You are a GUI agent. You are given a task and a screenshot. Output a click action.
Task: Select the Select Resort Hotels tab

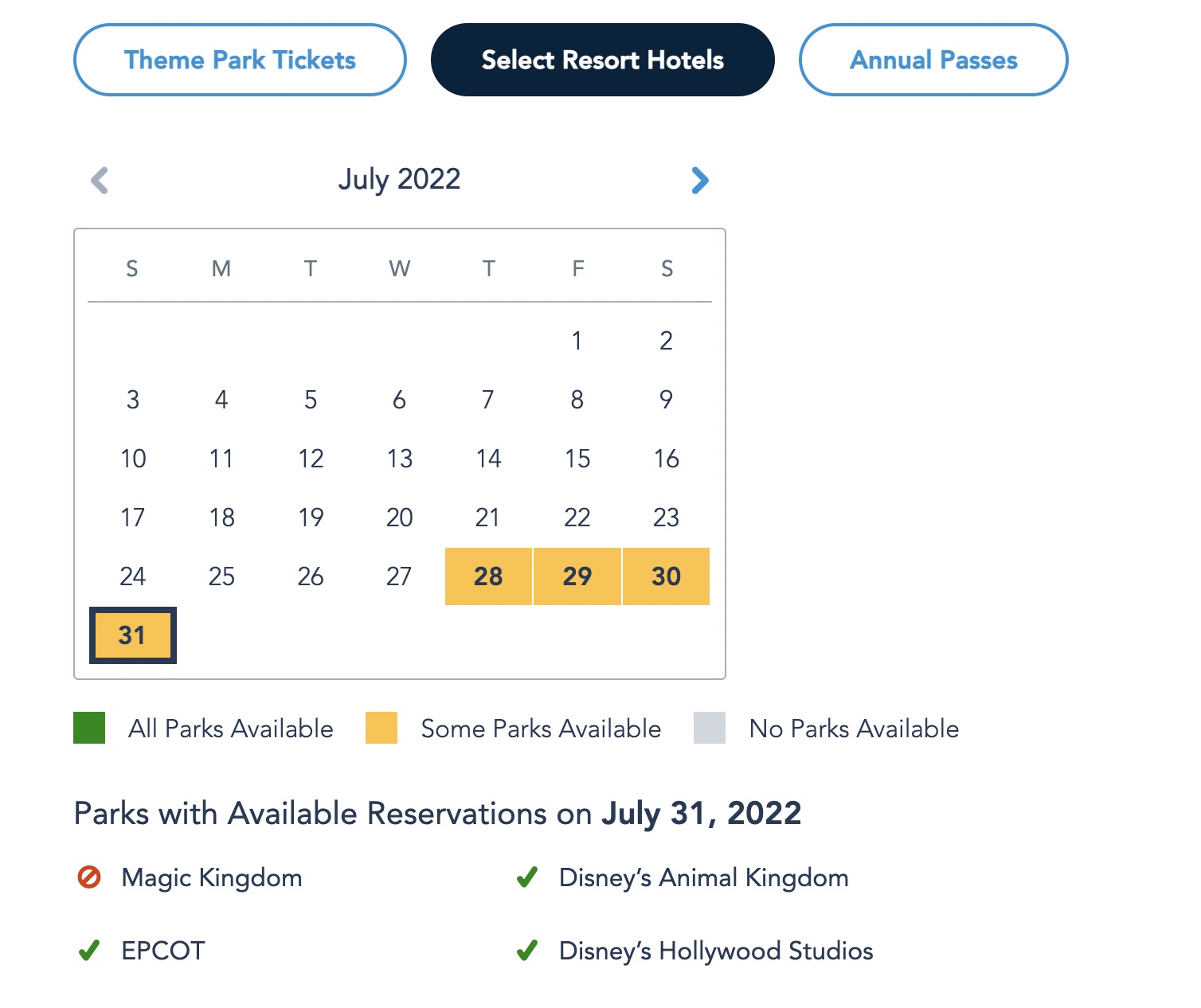tap(602, 60)
